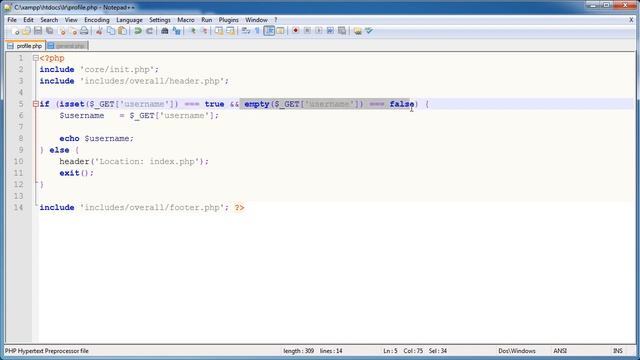Collapse the fold marker on line 1
This screenshot has width=640, height=360.
coord(36,58)
